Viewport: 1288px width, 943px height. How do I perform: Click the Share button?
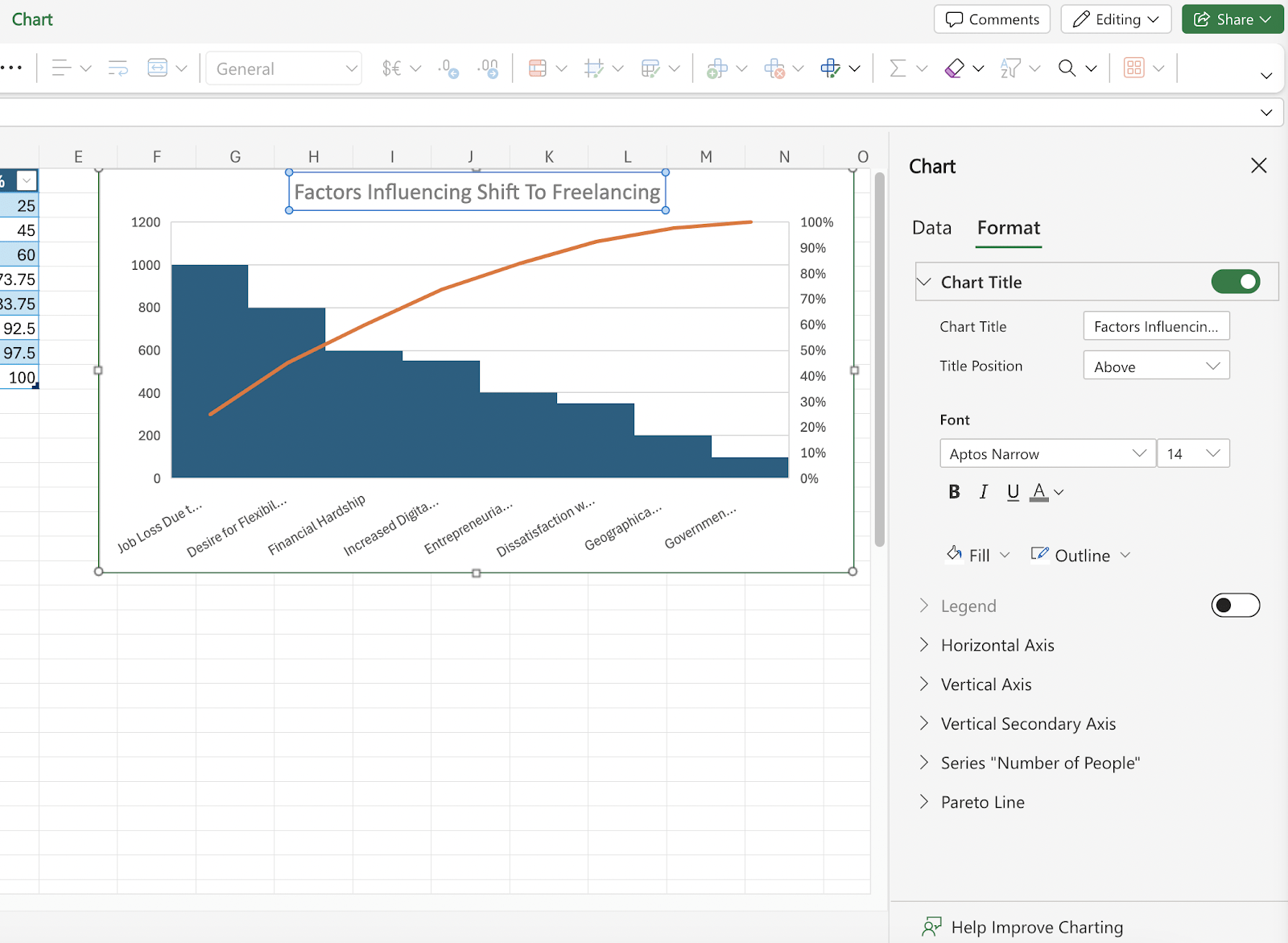[1232, 19]
